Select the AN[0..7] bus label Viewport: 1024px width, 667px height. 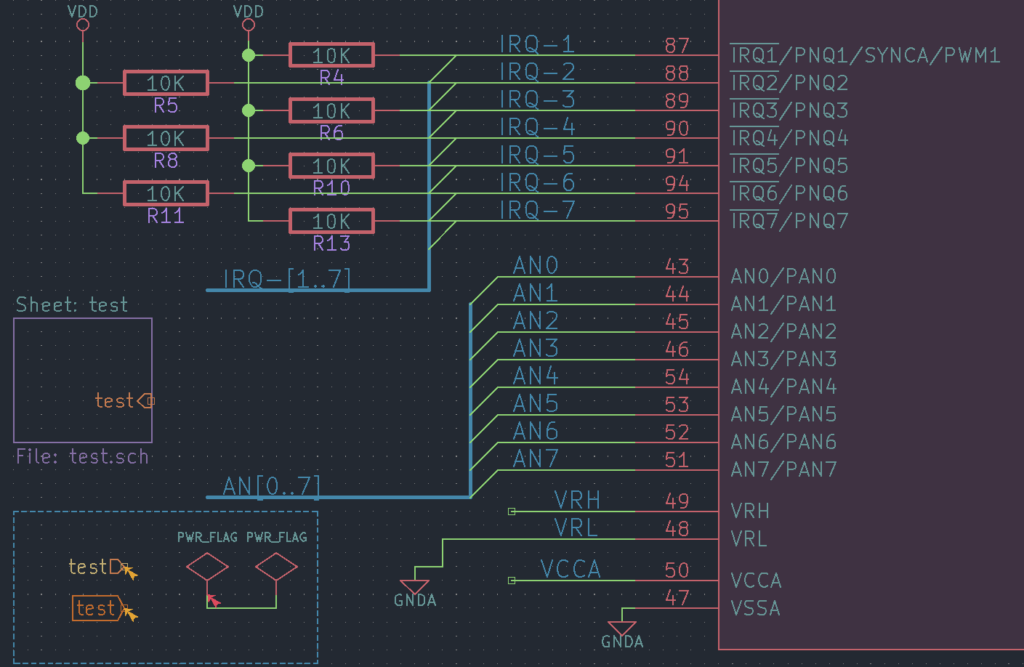273,486
